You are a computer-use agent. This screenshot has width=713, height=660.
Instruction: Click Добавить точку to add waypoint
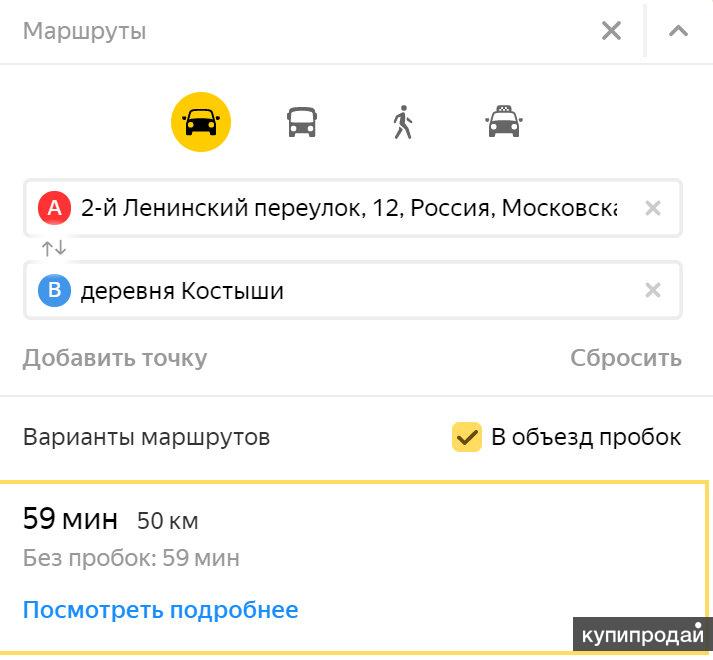115,358
